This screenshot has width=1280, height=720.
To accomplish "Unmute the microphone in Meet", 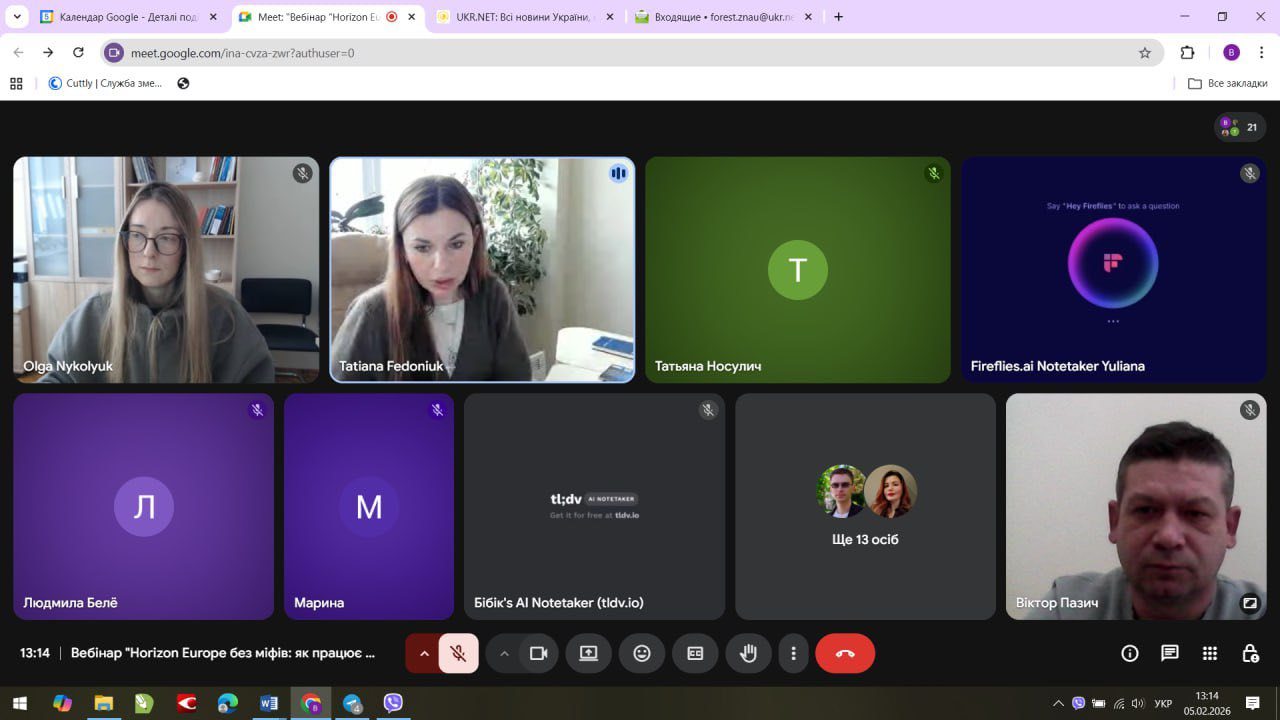I will (458, 654).
